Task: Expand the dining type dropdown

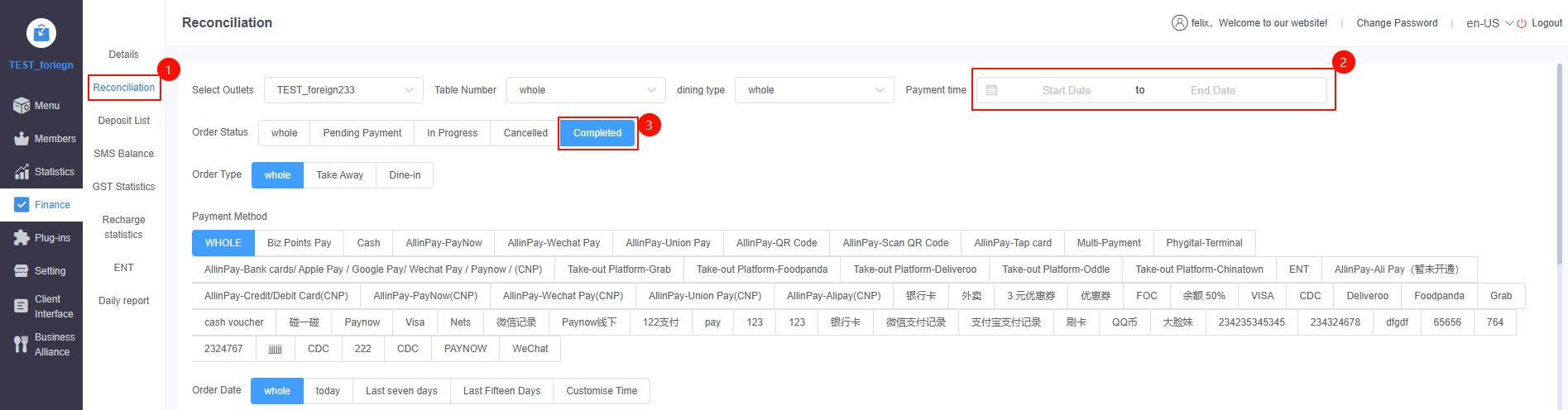Action: coord(814,90)
